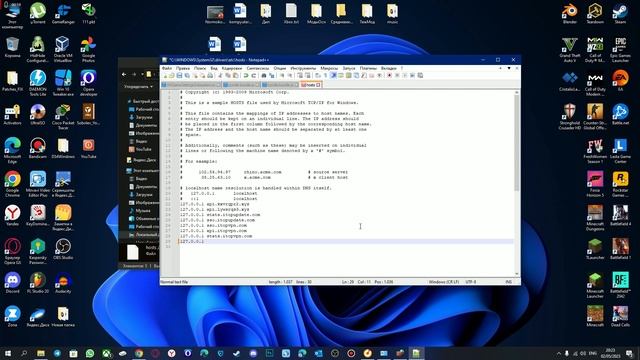Open the Плагины menu in Notepad++

[368, 68]
